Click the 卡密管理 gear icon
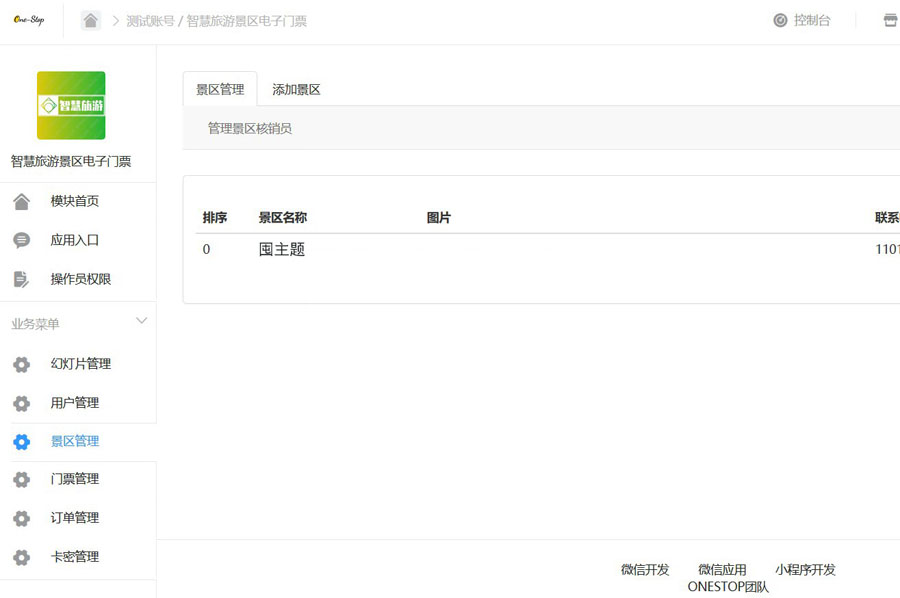The width and height of the screenshot is (900, 598). [21, 558]
